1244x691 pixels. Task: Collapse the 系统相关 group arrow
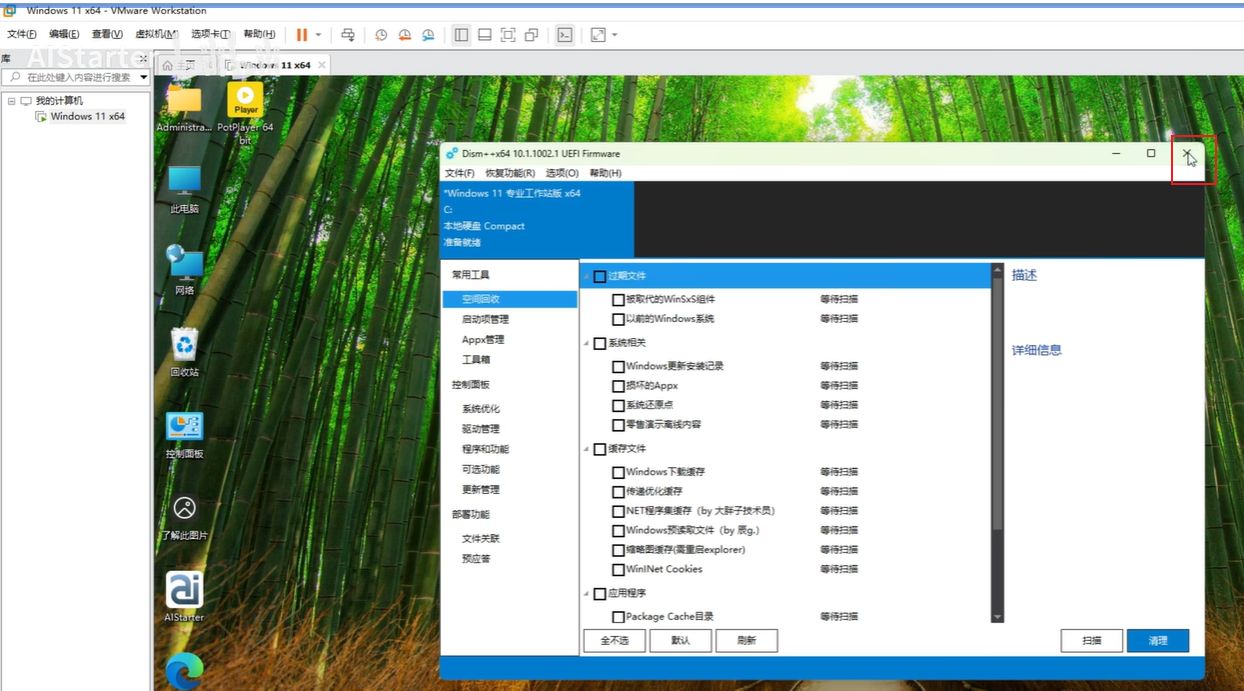coord(586,343)
